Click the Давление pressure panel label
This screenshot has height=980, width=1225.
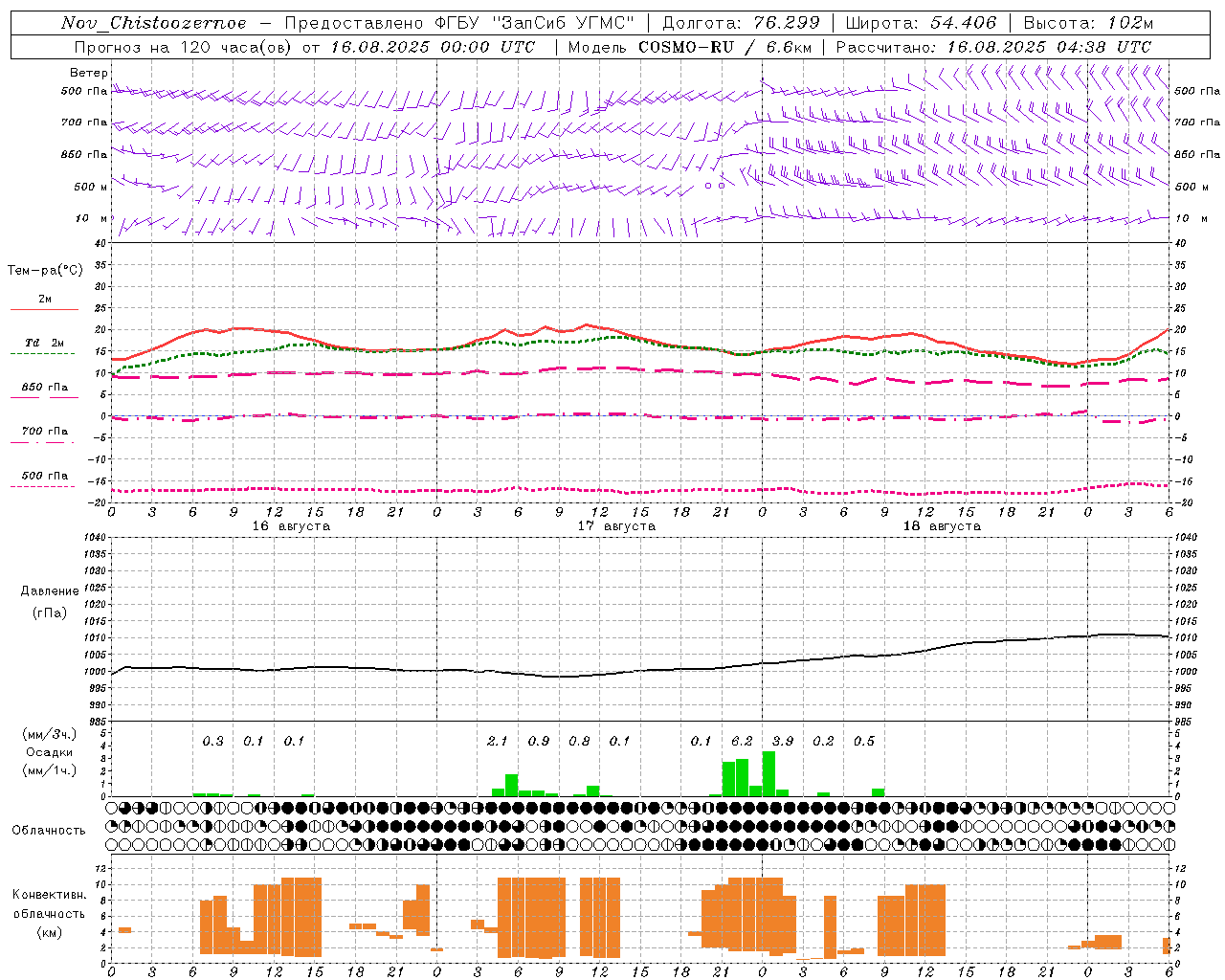(49, 591)
